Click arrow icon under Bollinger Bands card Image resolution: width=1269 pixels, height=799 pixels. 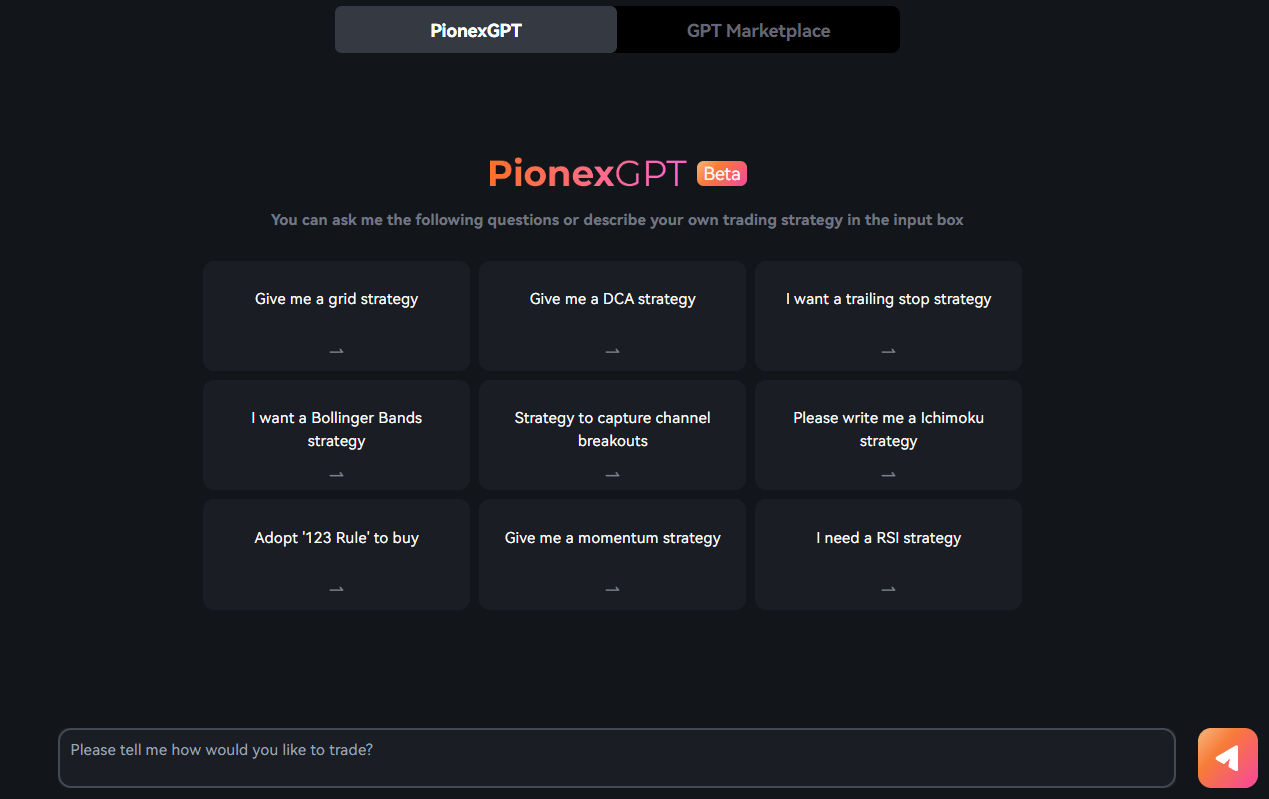coord(336,475)
